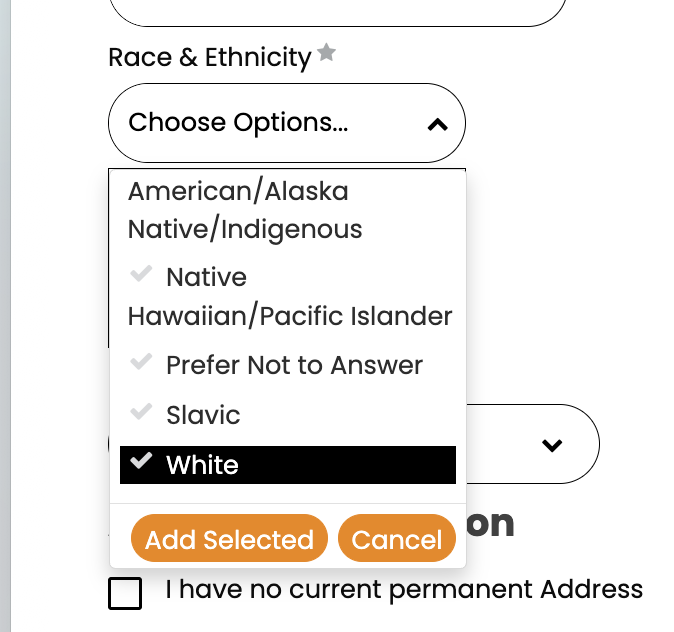Viewport: 674px width, 632px height.
Task: Select American/Alaska Native/Indigenous option
Action: tap(245, 210)
